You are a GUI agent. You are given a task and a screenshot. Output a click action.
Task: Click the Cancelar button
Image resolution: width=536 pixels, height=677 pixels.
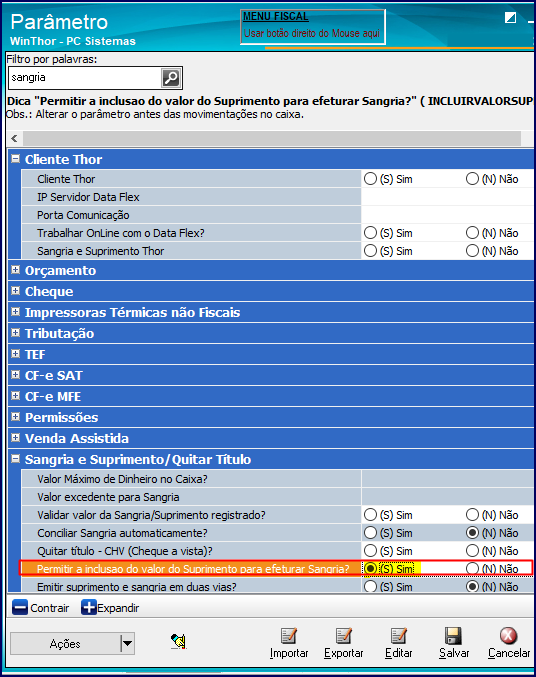[509, 643]
